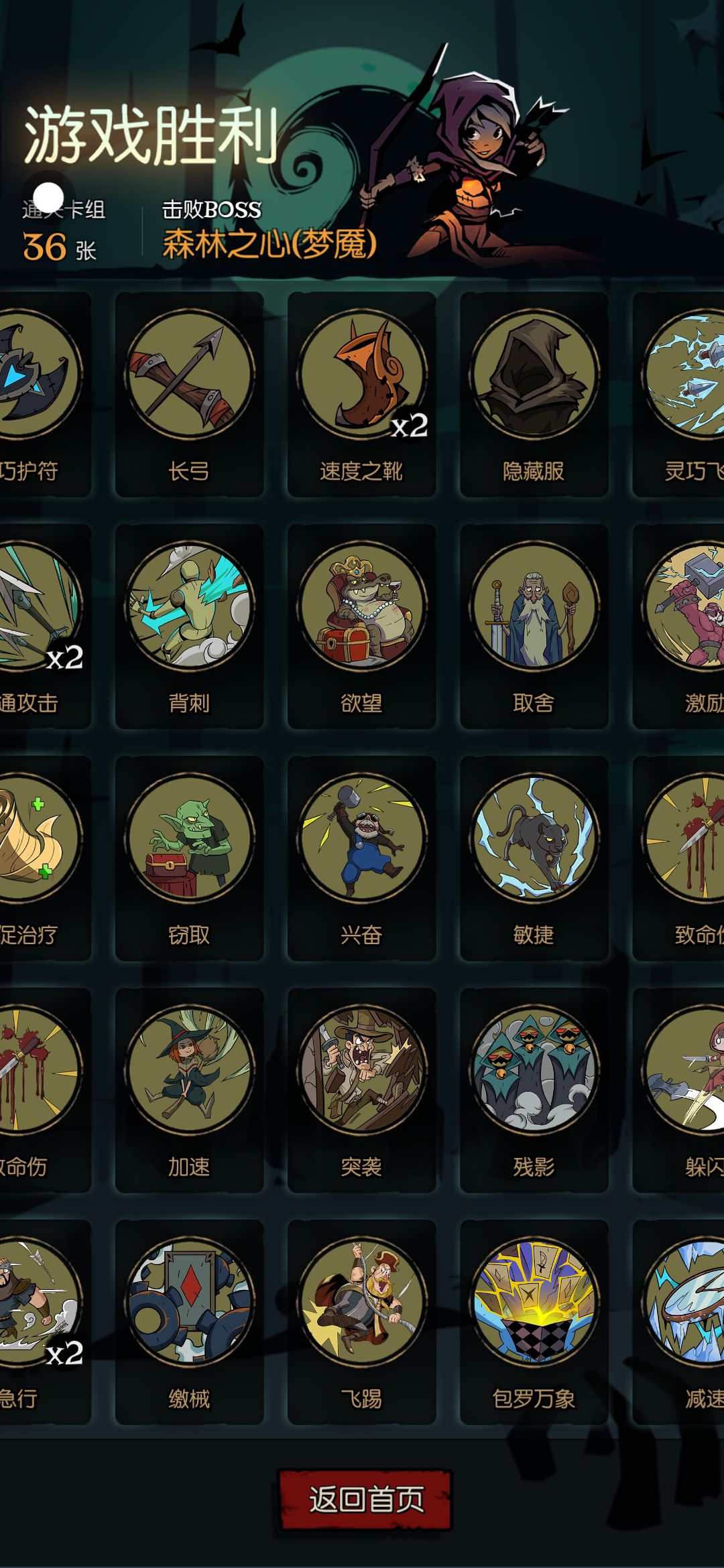This screenshot has height=1568, width=724.
Task: Tap the 背刺 backstab card icon
Action: click(x=190, y=606)
